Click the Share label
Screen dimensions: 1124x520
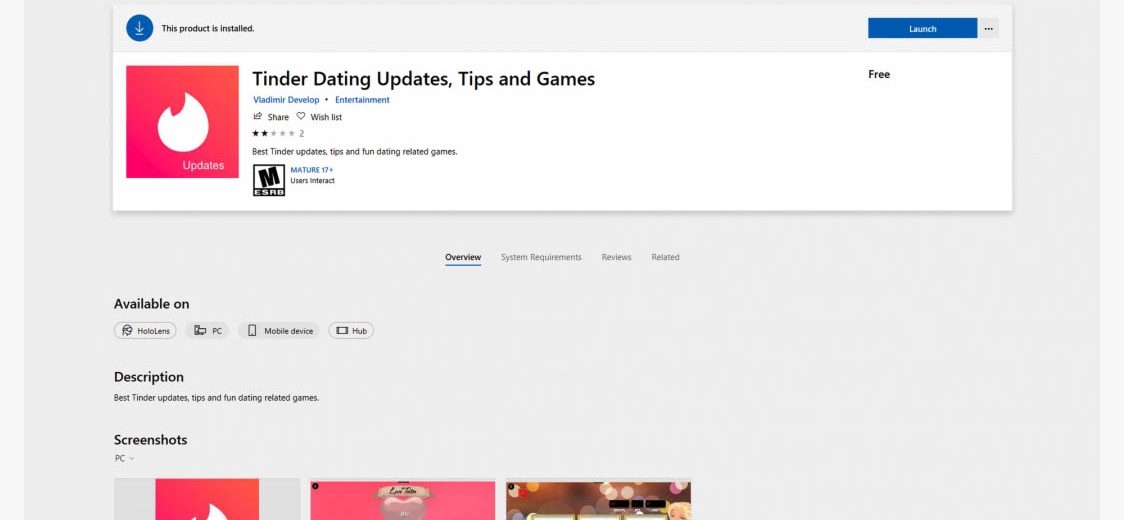point(278,117)
